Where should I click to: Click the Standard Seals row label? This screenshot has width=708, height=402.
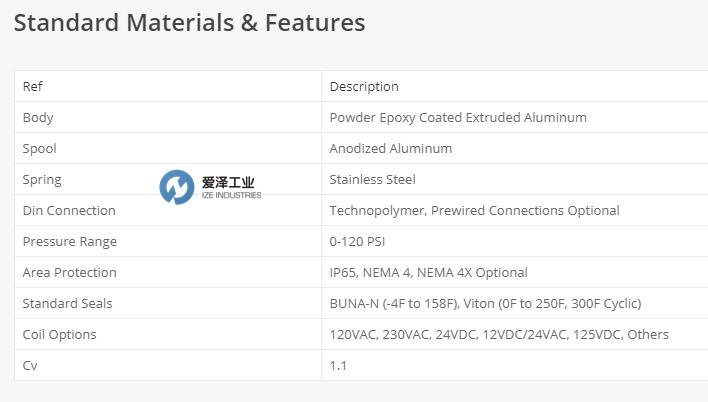tap(68, 304)
